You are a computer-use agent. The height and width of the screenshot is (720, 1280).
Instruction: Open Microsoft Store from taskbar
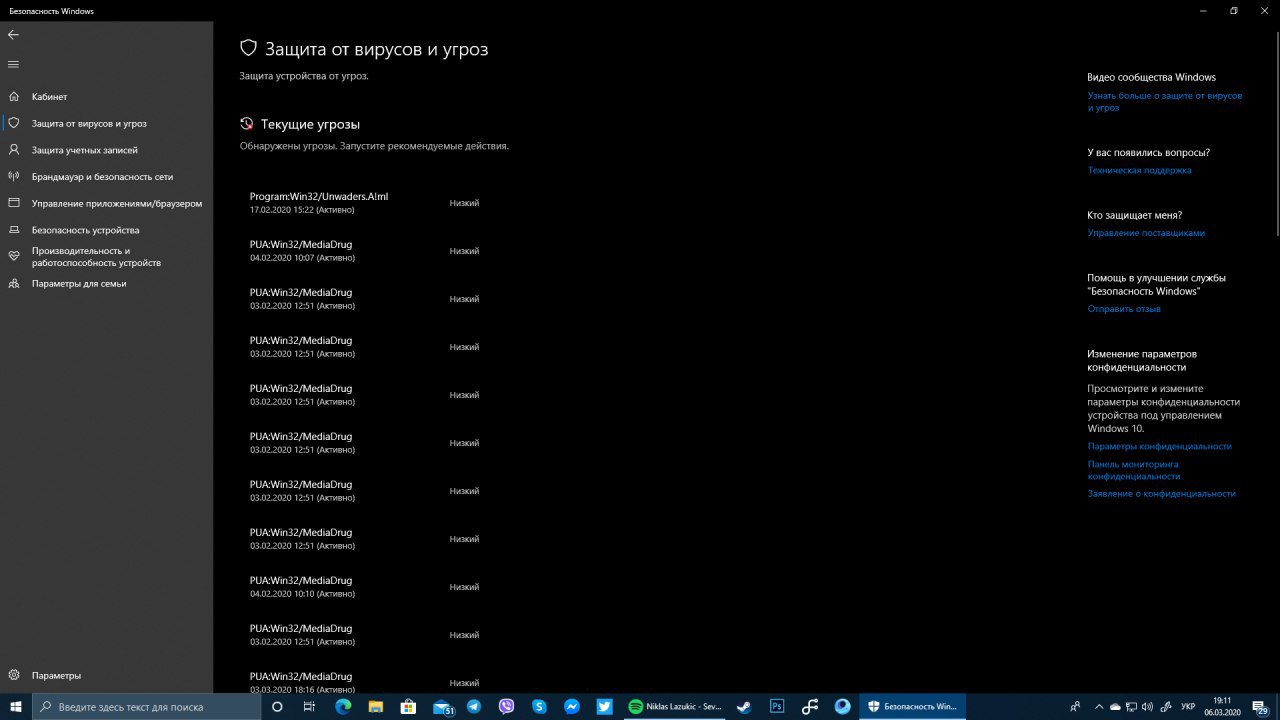tap(408, 706)
